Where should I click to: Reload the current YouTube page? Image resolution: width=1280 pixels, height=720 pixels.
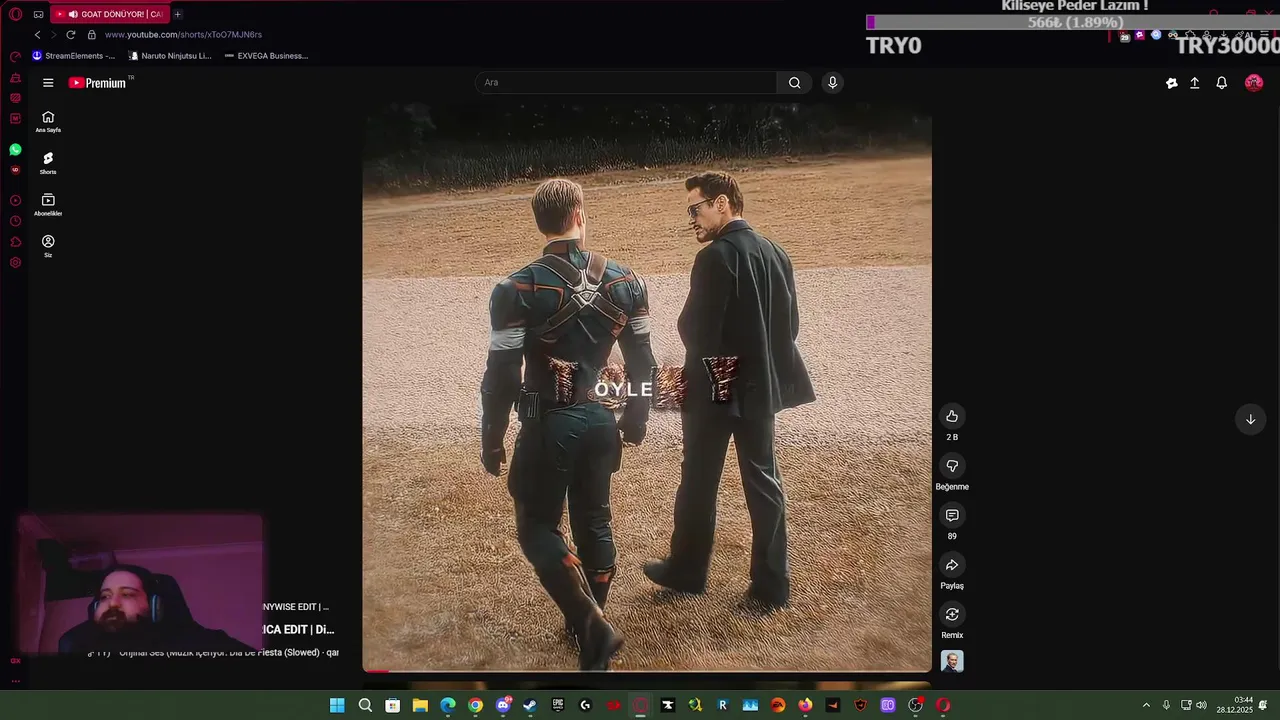[70, 34]
